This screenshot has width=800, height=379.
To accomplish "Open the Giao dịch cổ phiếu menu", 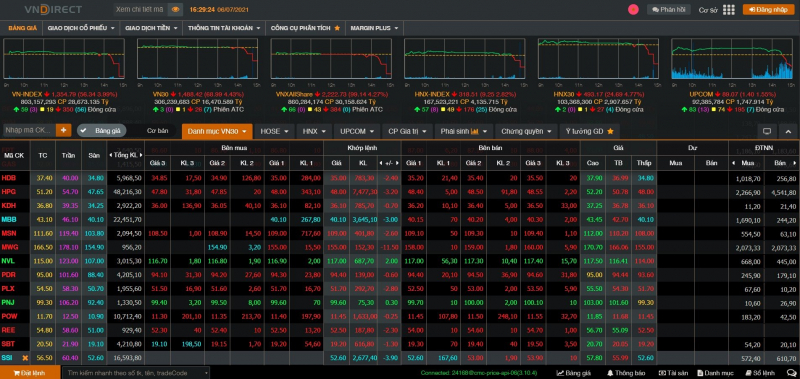I will click(81, 28).
